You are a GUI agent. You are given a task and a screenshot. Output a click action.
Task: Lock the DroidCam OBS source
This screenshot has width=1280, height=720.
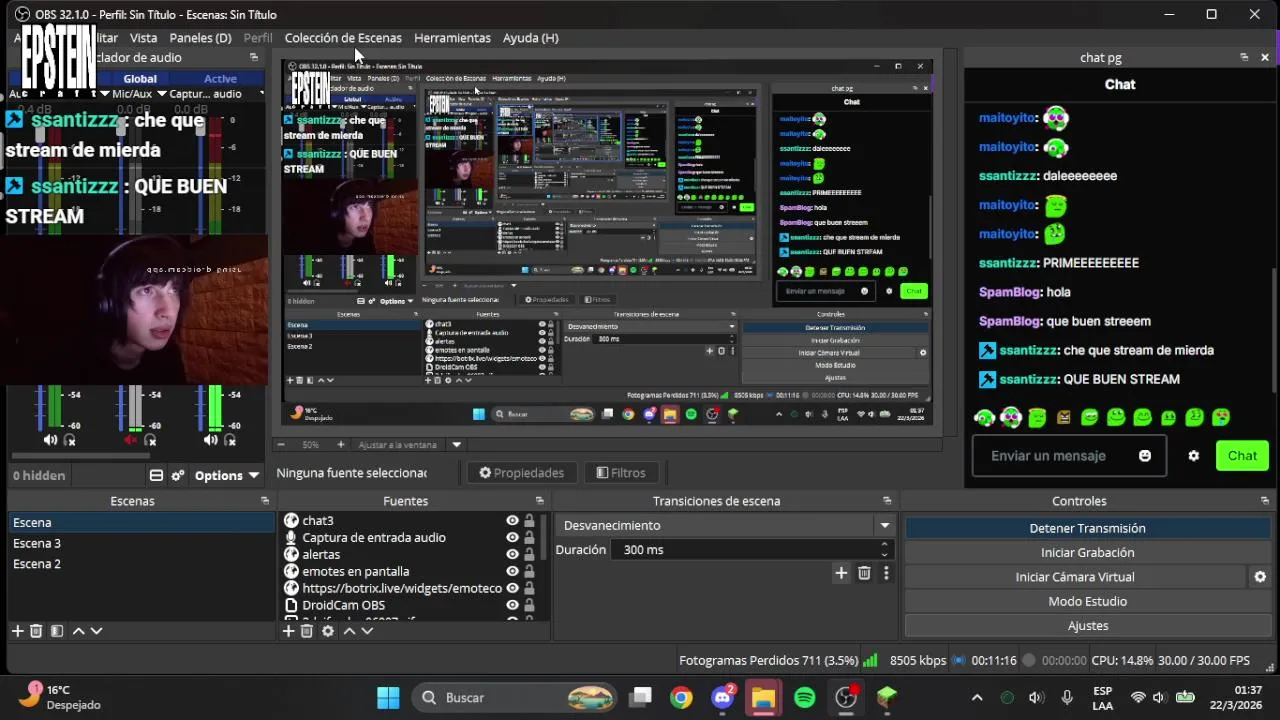click(529, 606)
